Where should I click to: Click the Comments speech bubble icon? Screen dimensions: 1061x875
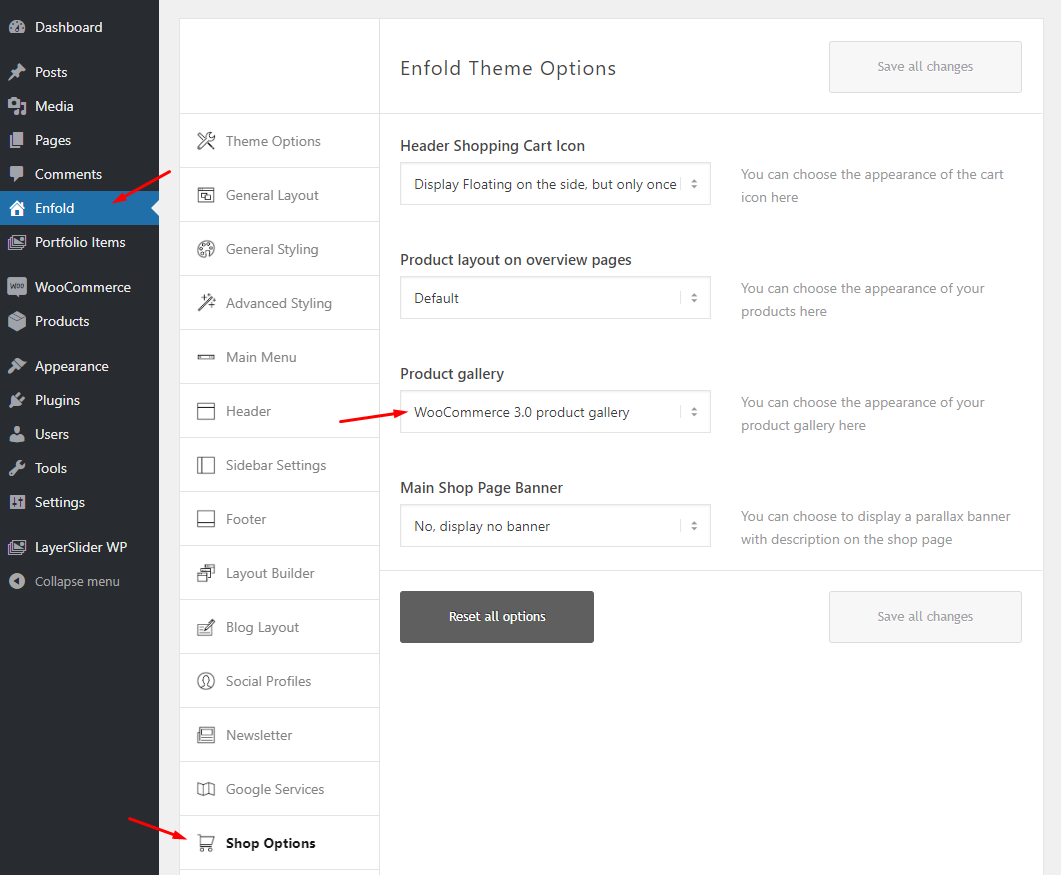(17, 174)
